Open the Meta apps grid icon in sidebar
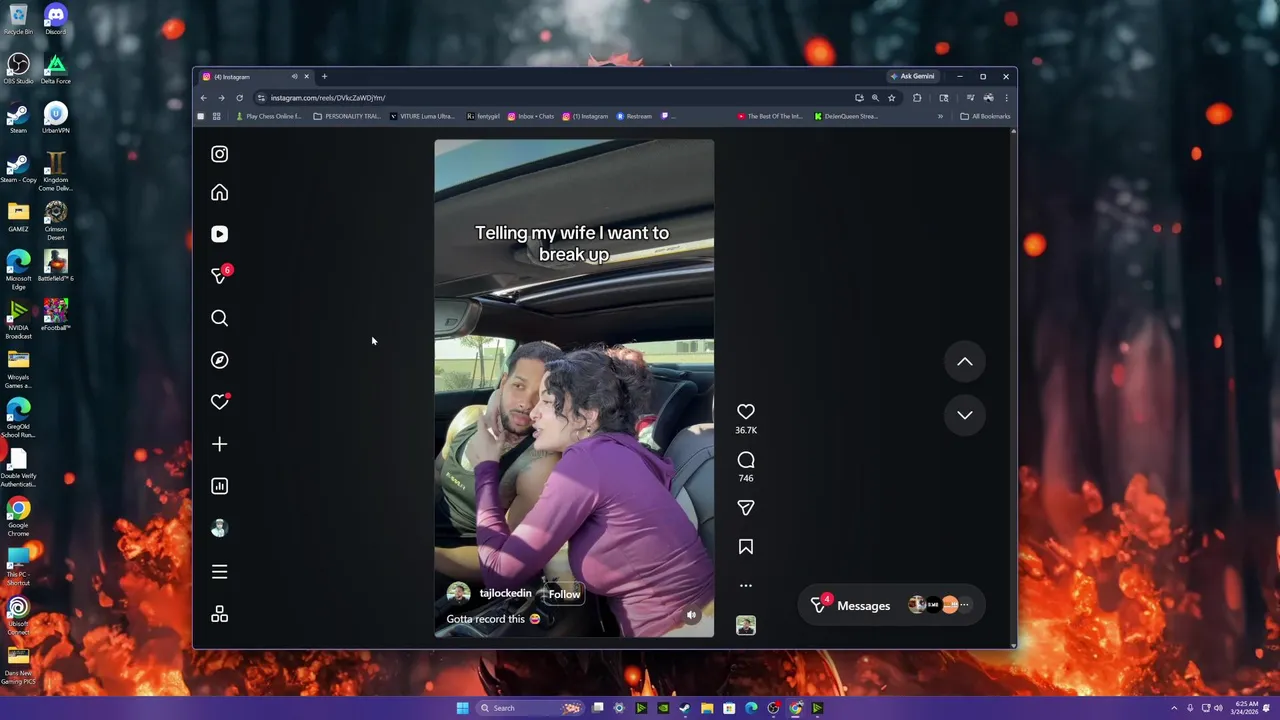1280x720 pixels. 220,615
